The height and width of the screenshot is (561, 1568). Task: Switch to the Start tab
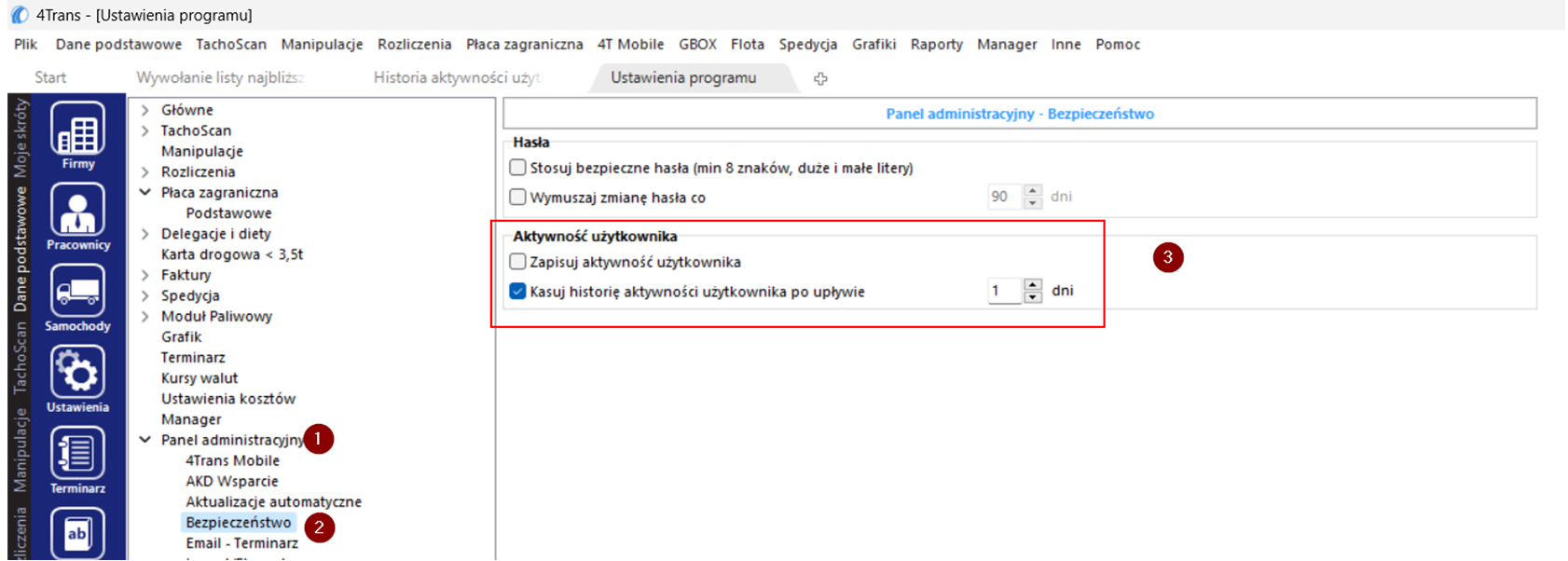click(50, 78)
